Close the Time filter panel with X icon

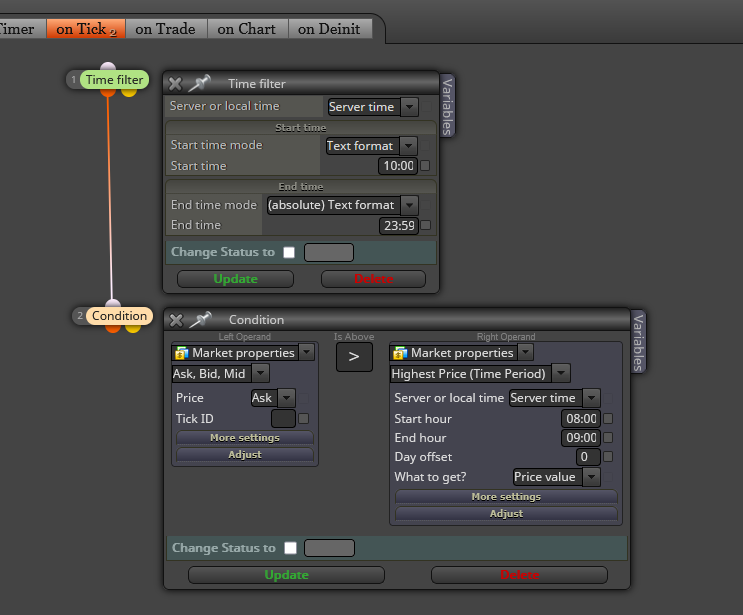point(175,84)
